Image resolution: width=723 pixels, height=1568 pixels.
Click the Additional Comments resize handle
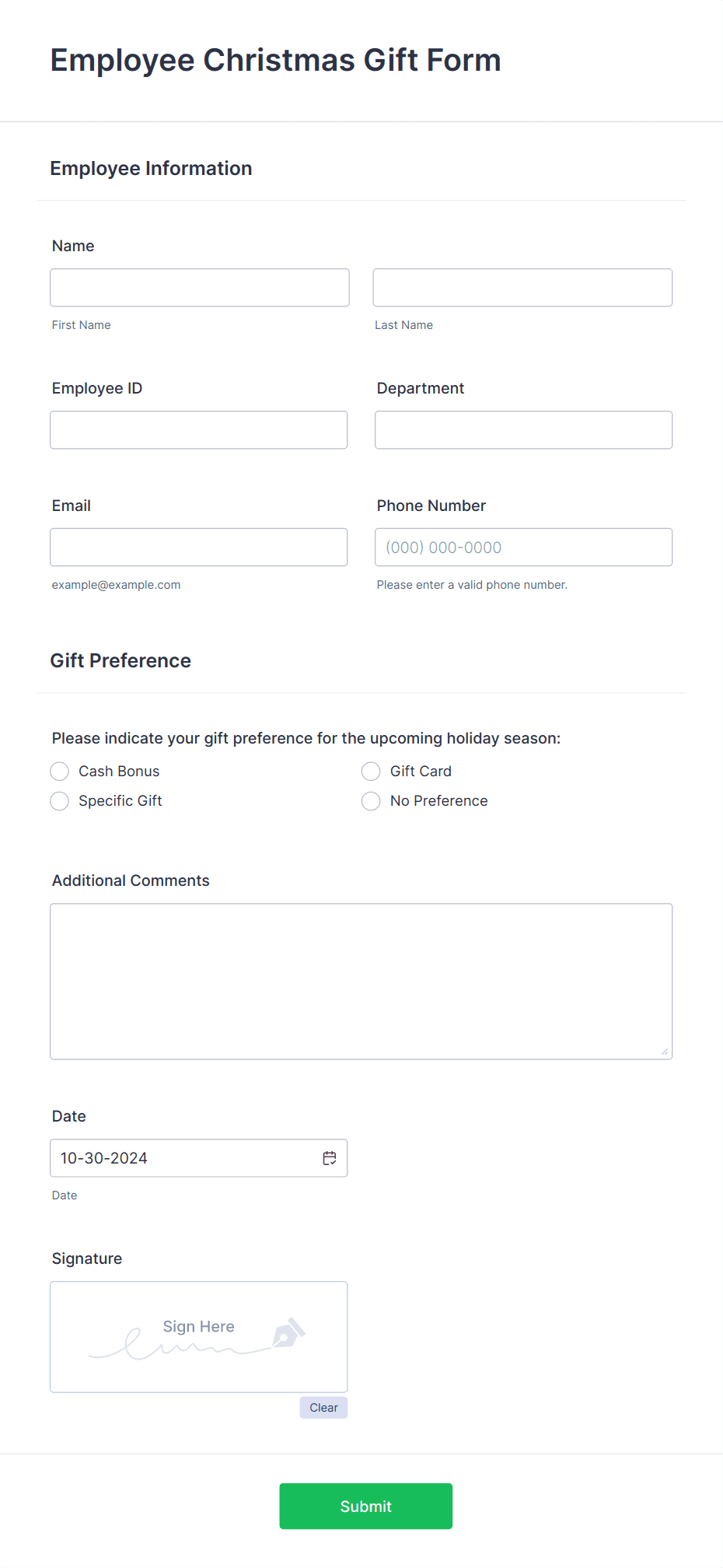(666, 1050)
